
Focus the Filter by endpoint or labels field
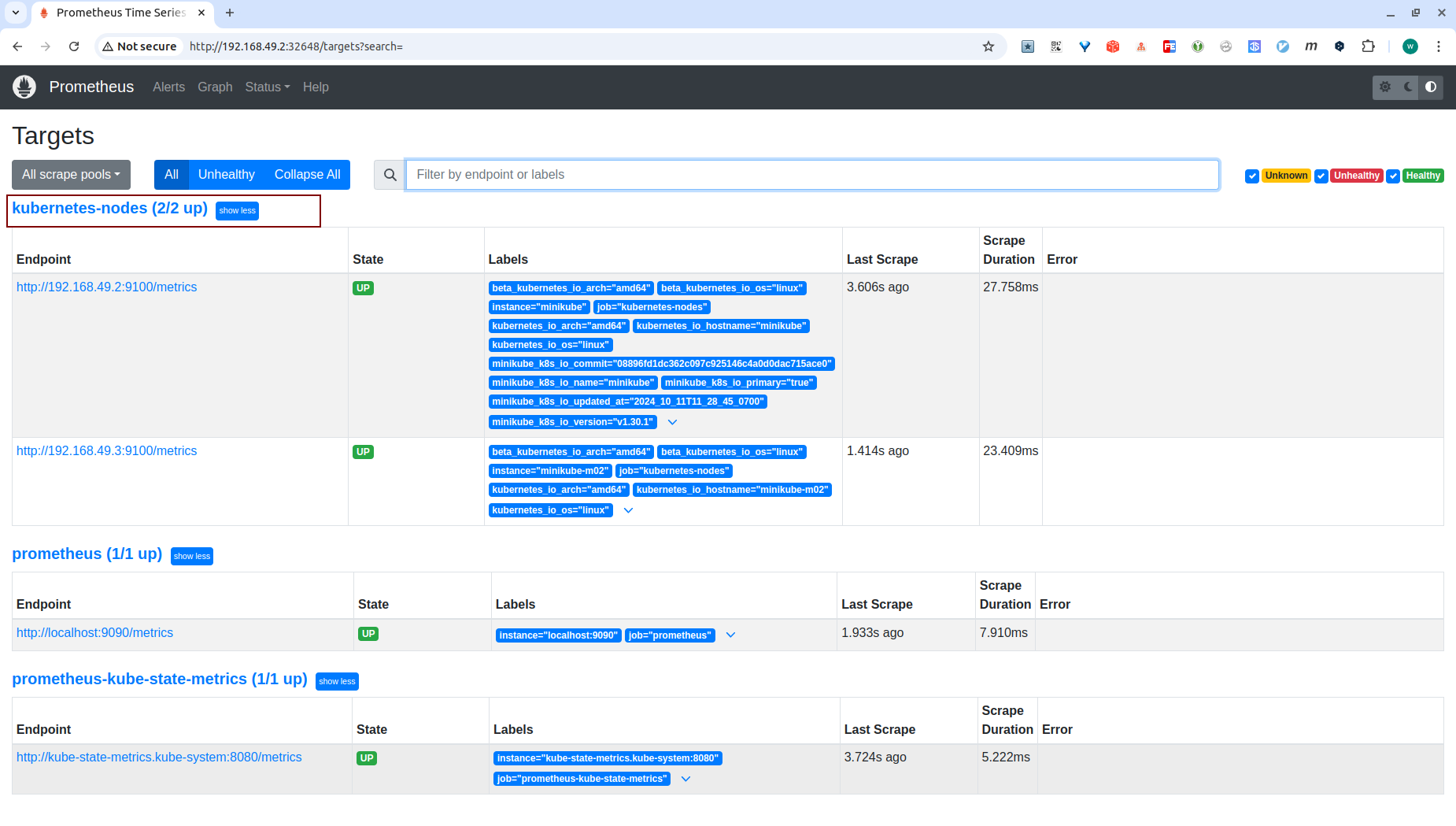tap(812, 175)
